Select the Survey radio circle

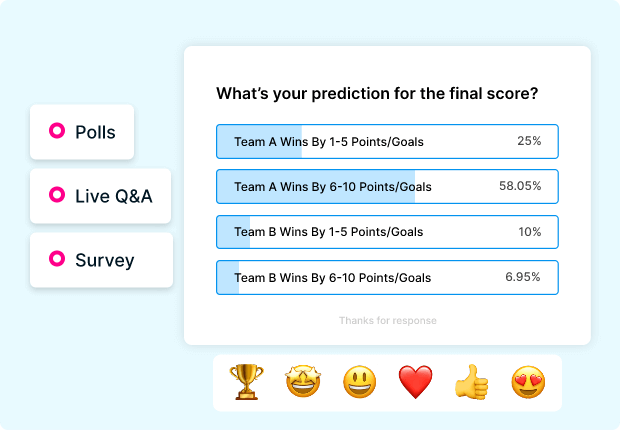pos(57,260)
